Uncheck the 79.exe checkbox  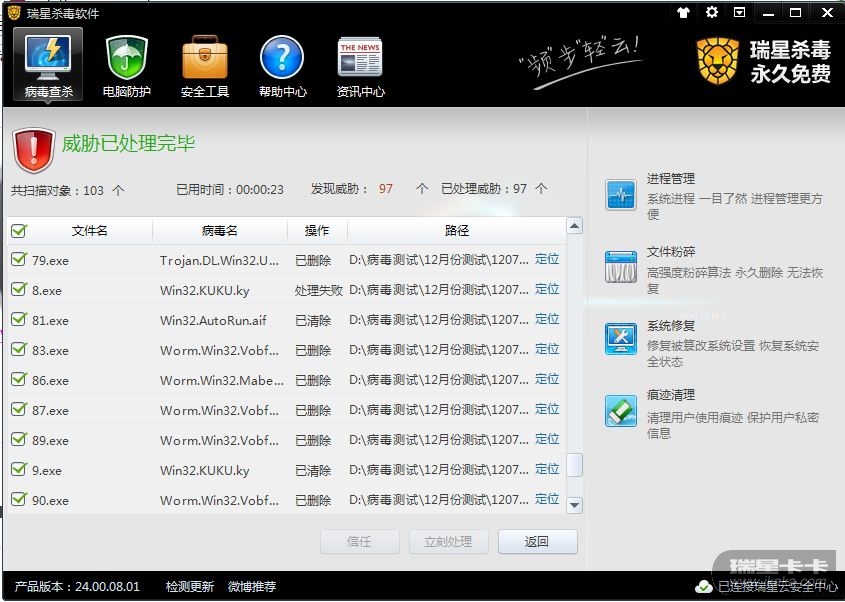[x=19, y=259]
